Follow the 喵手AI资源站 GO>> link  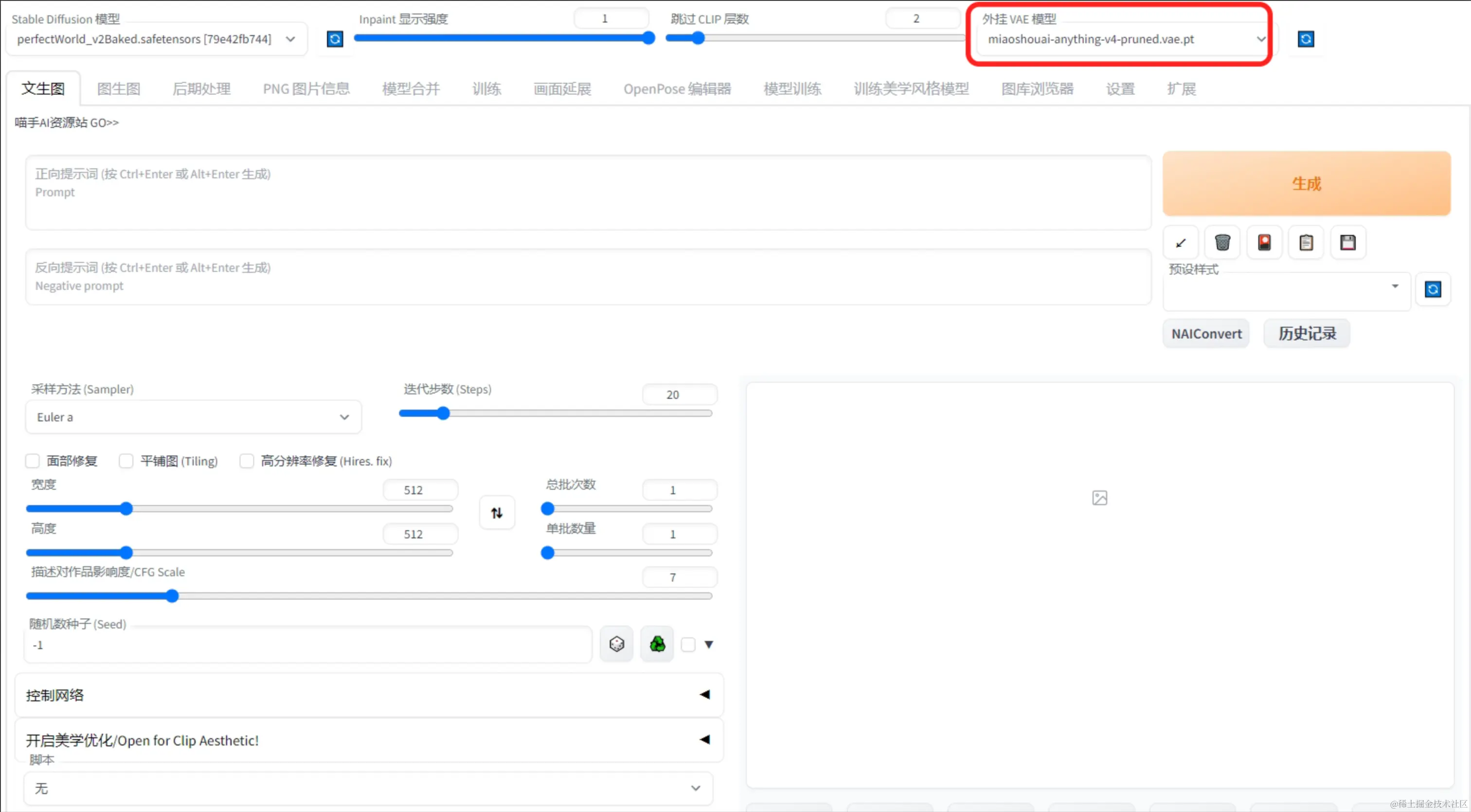[67, 123]
